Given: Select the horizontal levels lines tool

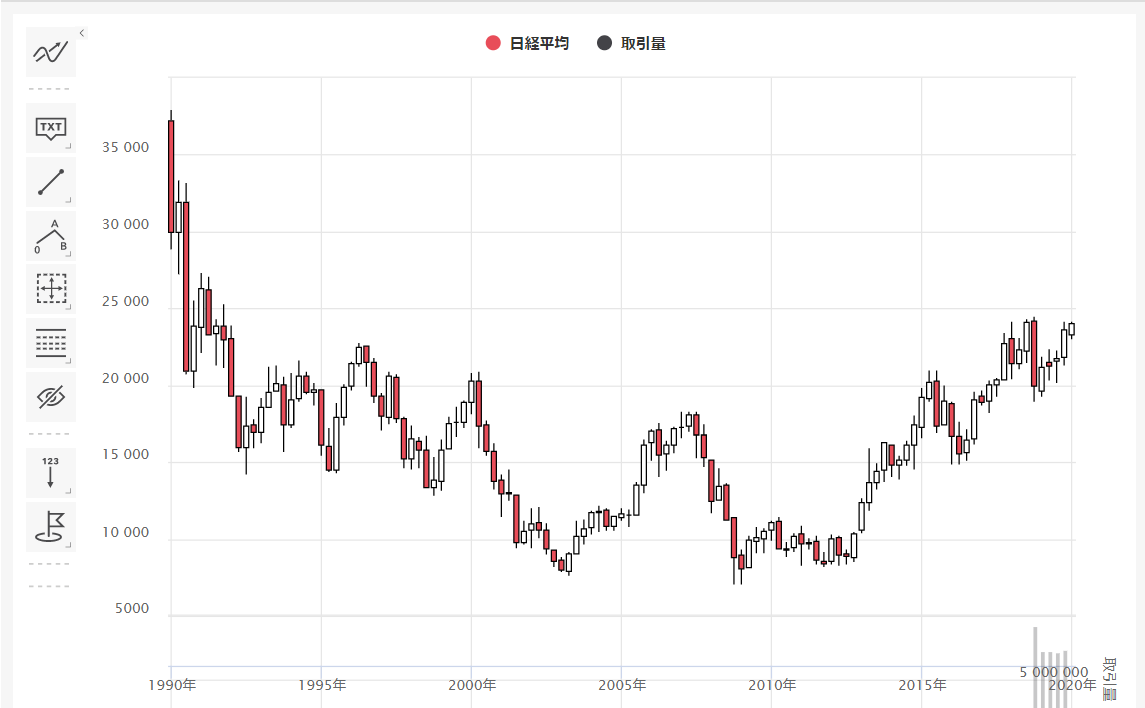Looking at the screenshot, I should point(51,343).
